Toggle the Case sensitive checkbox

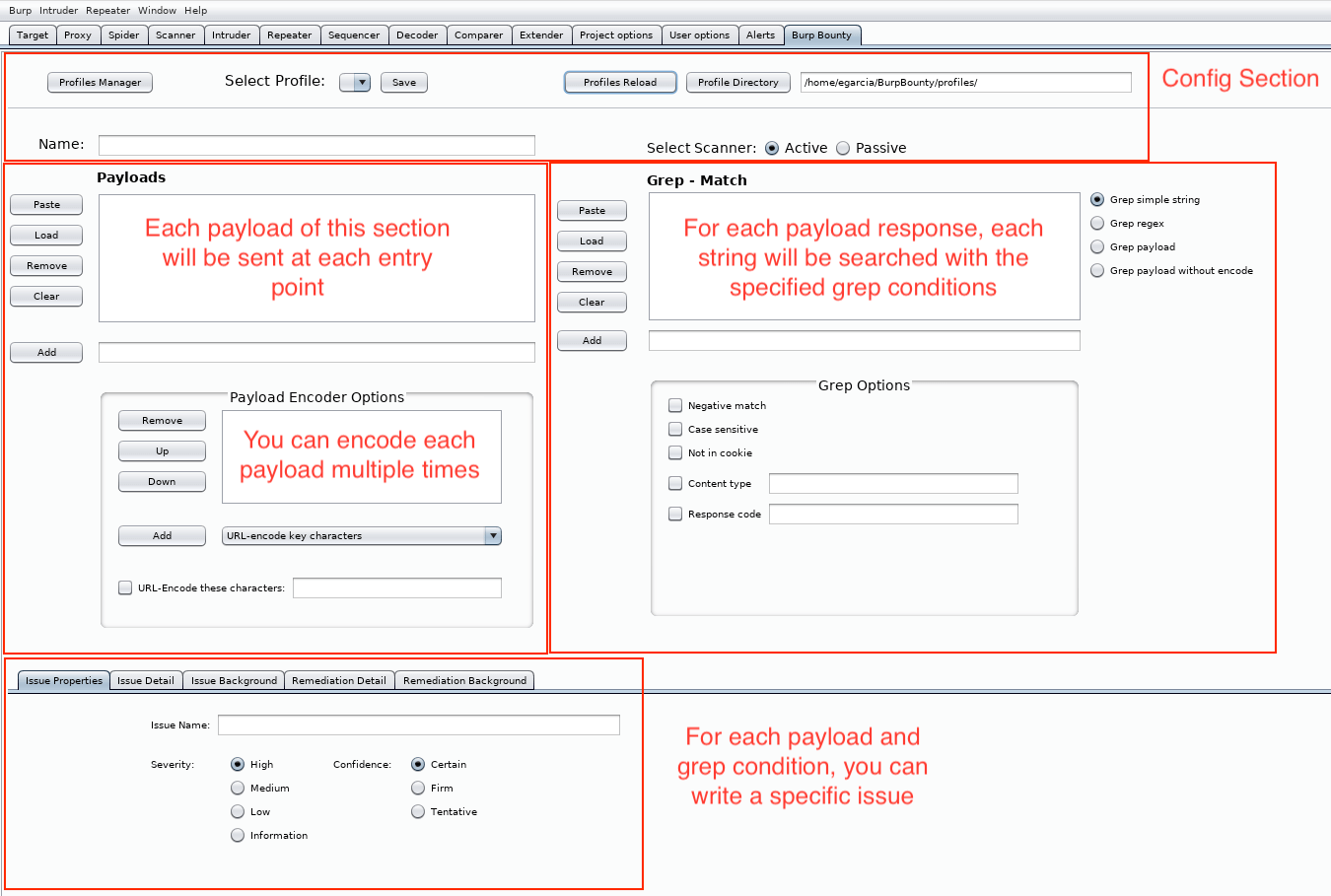(x=675, y=429)
